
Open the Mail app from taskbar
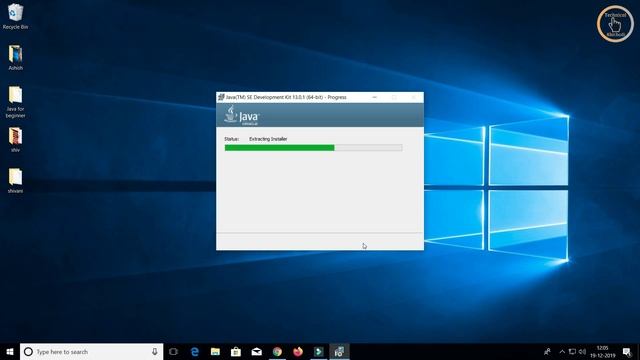point(256,351)
